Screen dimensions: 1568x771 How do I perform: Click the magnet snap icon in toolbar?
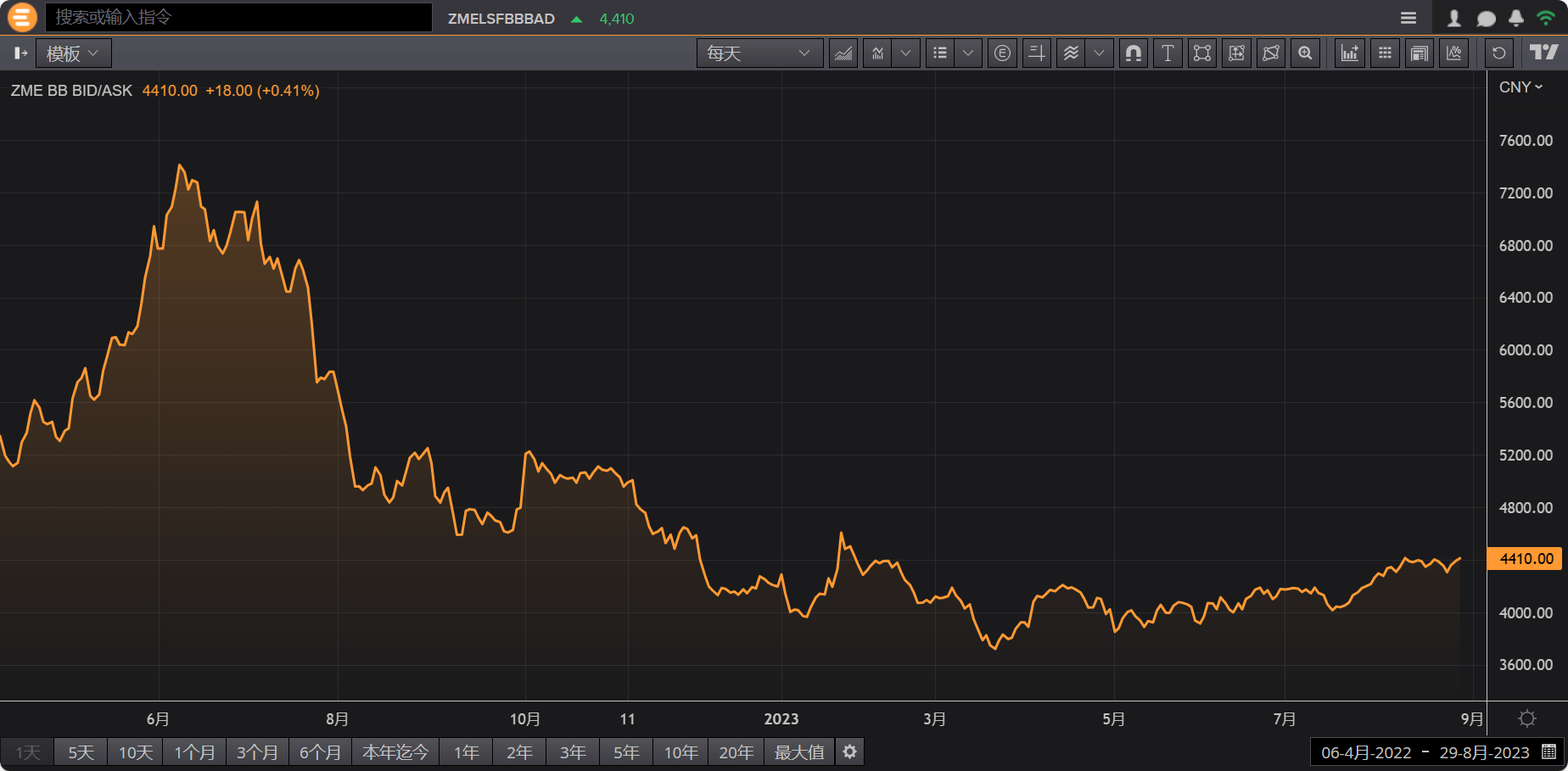pyautogui.click(x=1133, y=53)
